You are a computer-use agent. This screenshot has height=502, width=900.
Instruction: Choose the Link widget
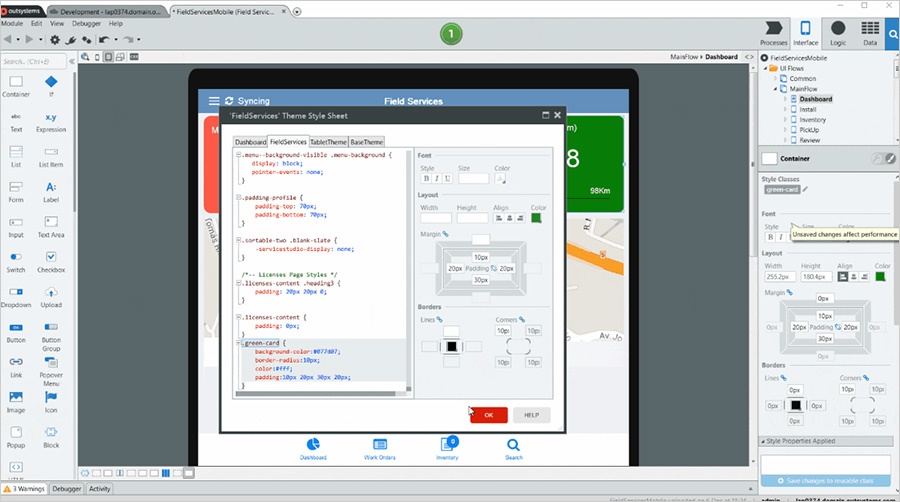[16, 367]
